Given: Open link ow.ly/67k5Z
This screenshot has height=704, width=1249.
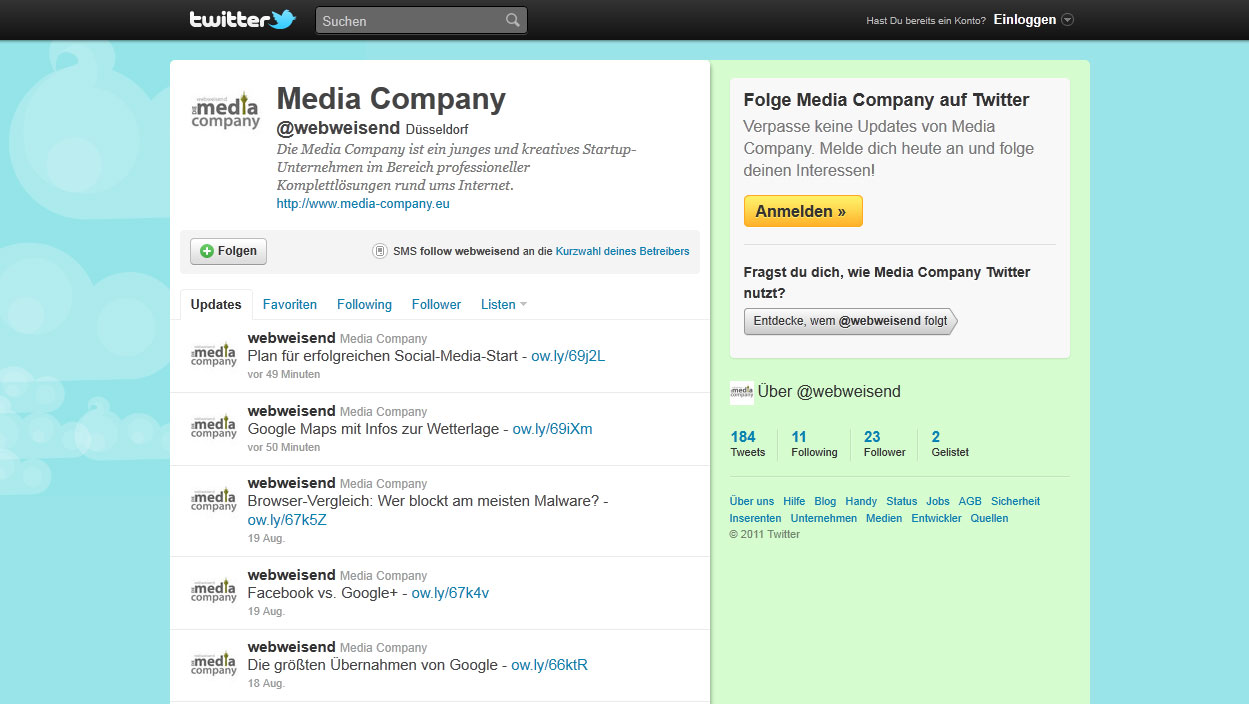Looking at the screenshot, I should 287,520.
